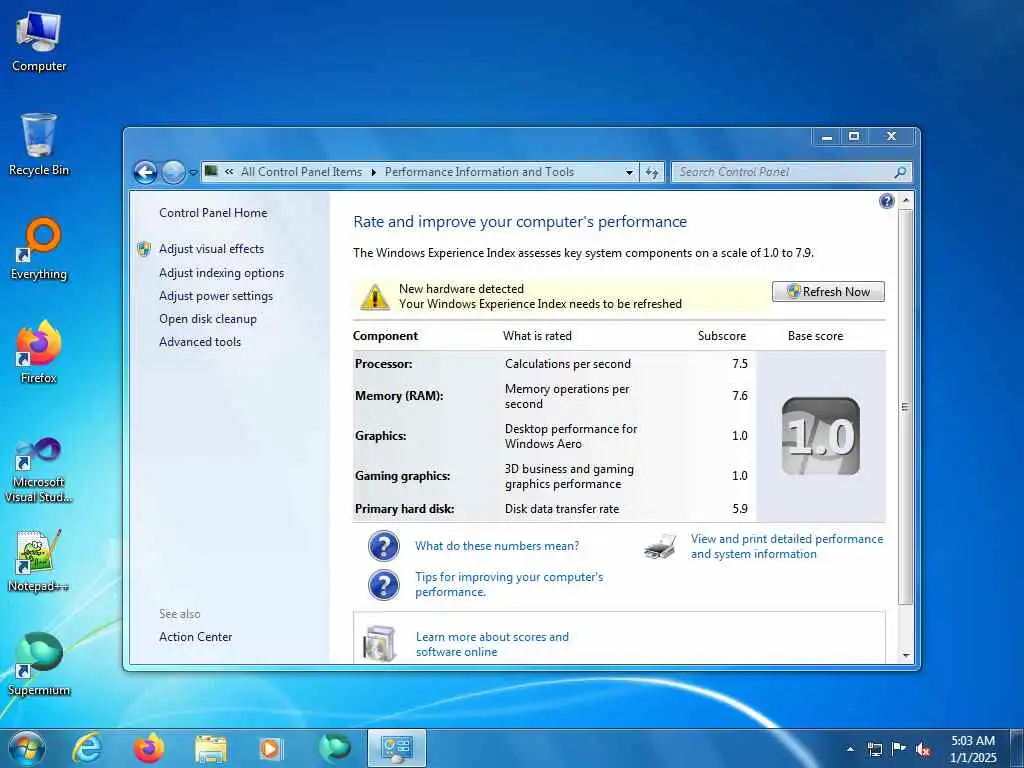The height and width of the screenshot is (768, 1024).
Task: Click the Forward navigation arrow button
Action: click(x=173, y=172)
